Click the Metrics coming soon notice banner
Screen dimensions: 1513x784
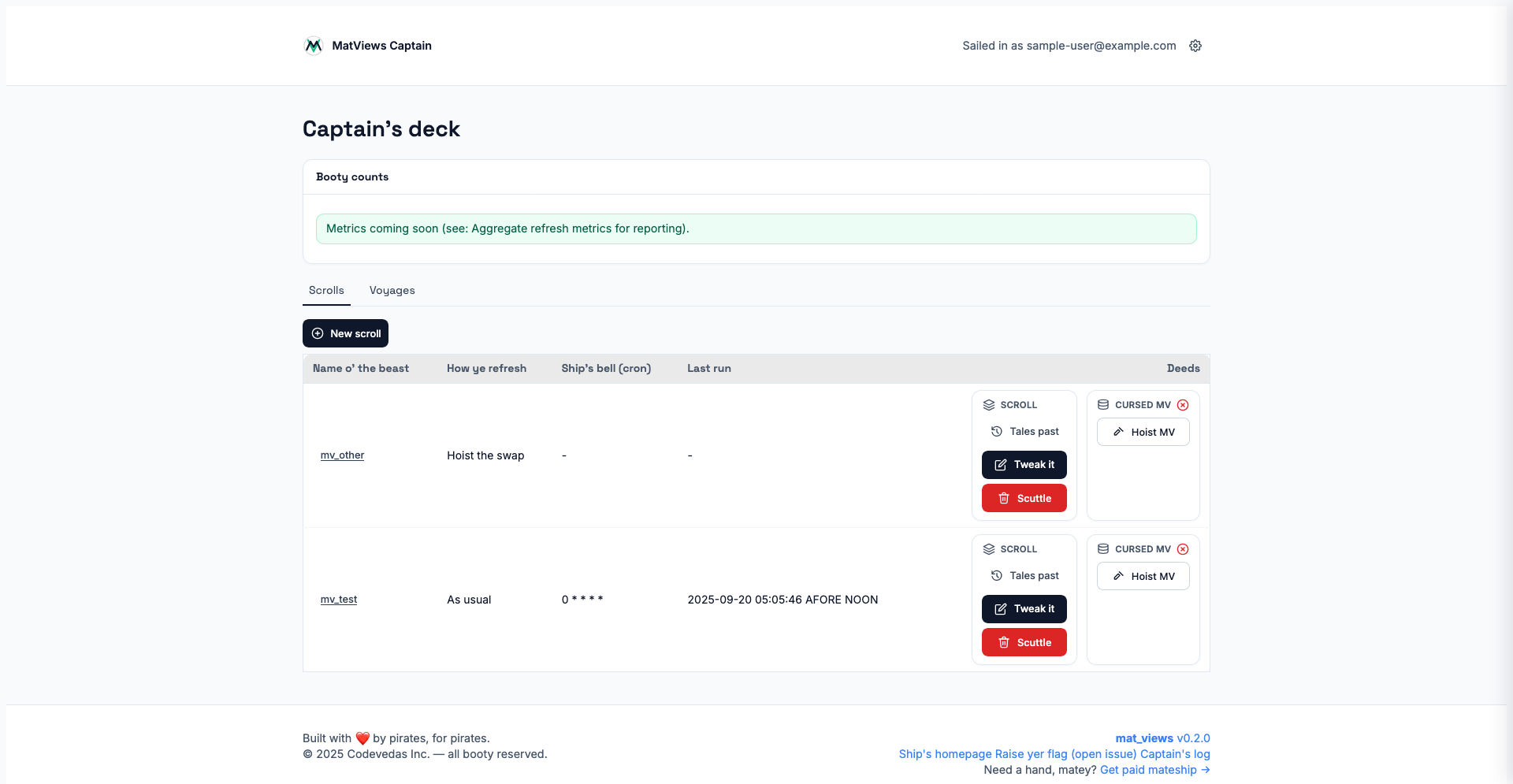coord(756,229)
